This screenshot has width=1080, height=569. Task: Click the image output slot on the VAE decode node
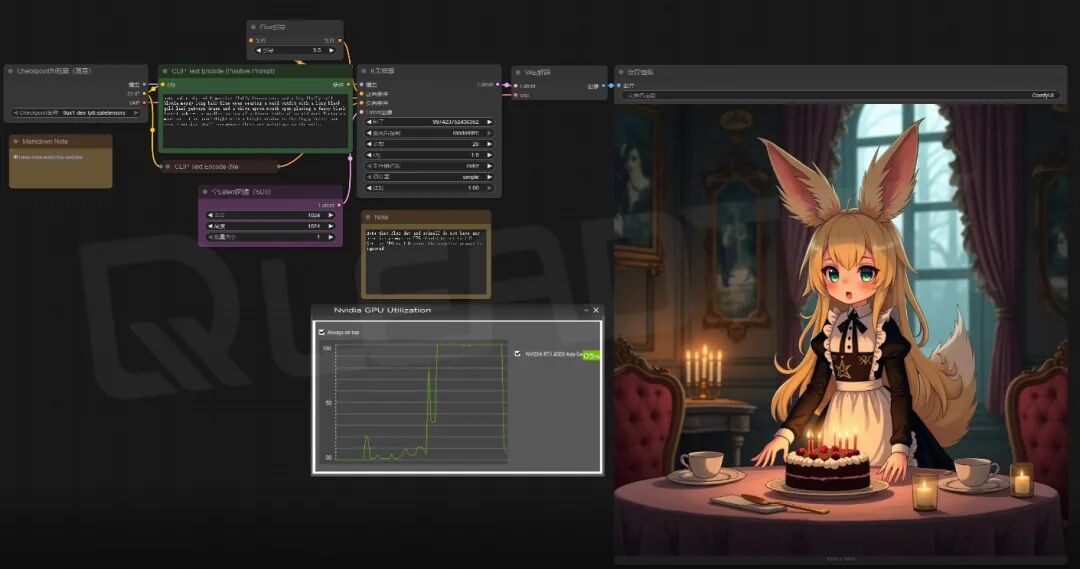(603, 86)
